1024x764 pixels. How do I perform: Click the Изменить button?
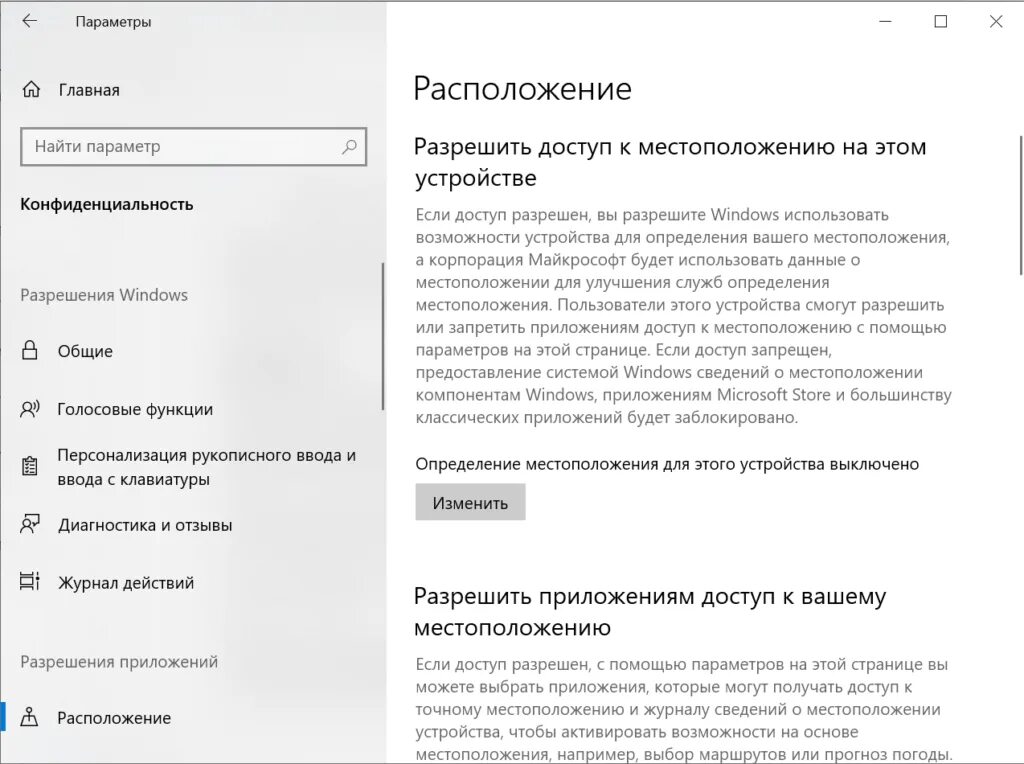pyautogui.click(x=470, y=502)
